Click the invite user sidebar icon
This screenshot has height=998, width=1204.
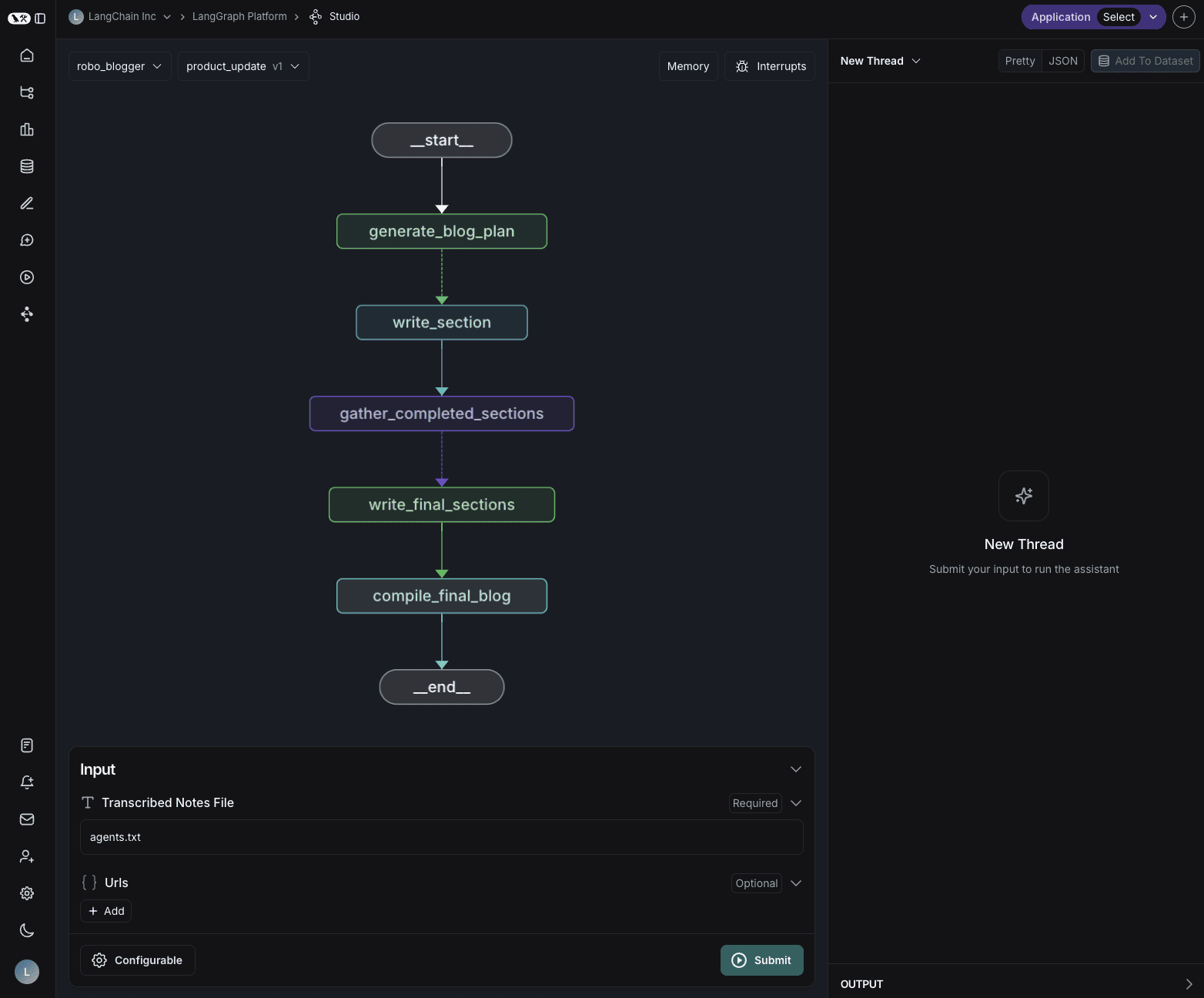(x=27, y=856)
